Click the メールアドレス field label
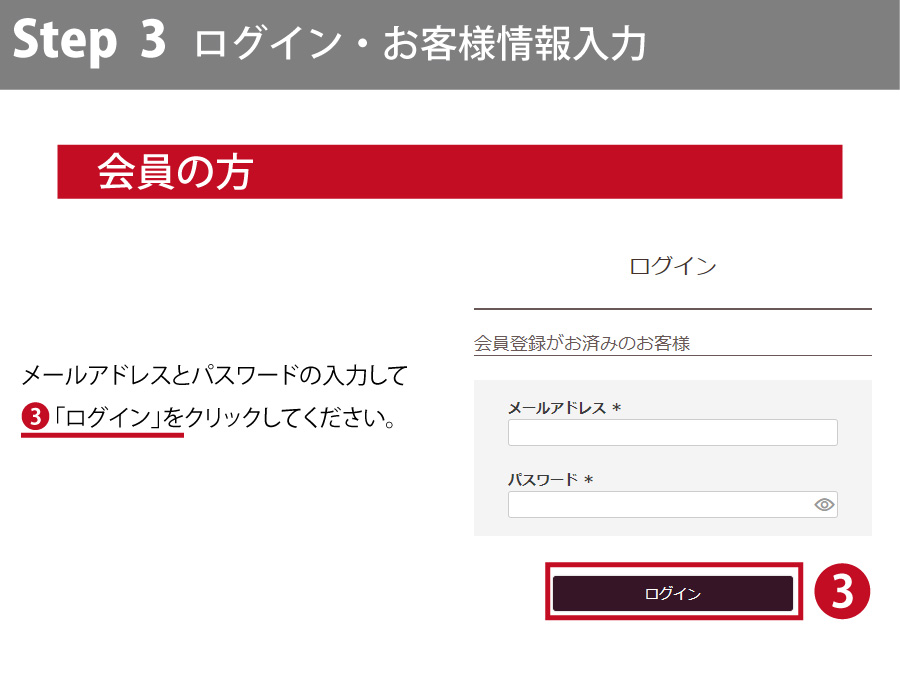The image size is (900, 700). pos(557,408)
